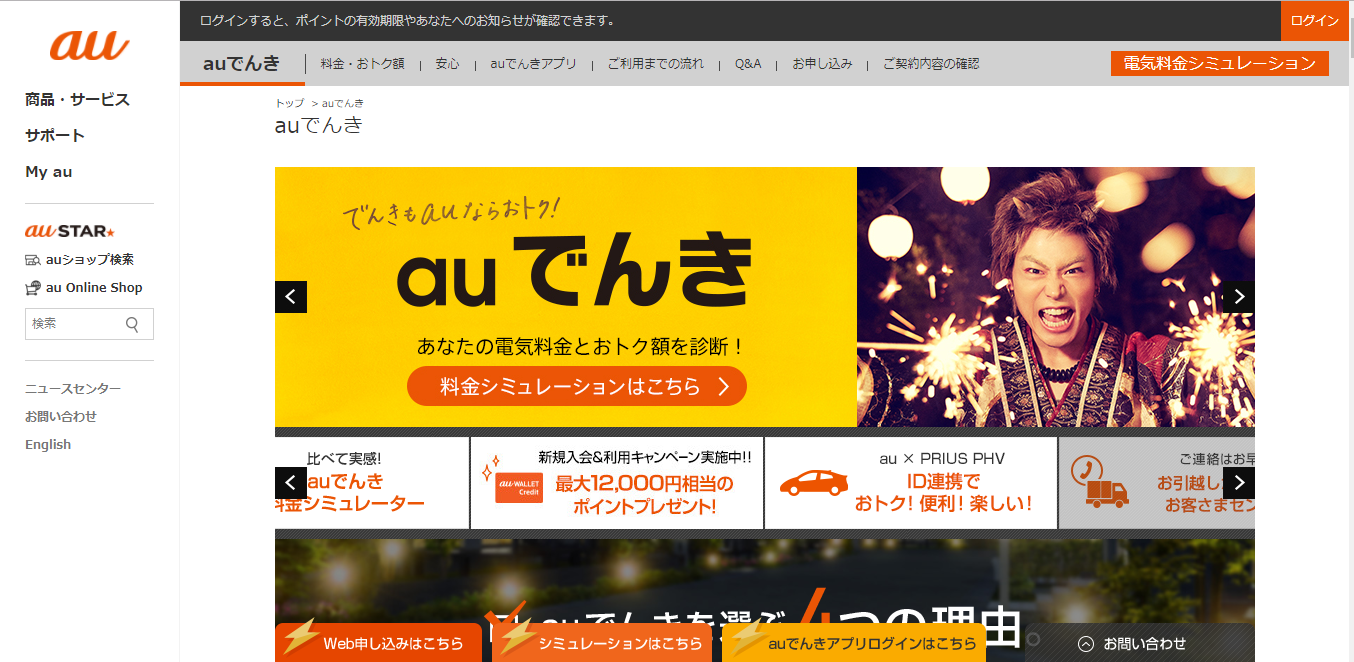The width and height of the screenshot is (1354, 662).
Task: Click the login notice text in top bar
Action: point(407,21)
